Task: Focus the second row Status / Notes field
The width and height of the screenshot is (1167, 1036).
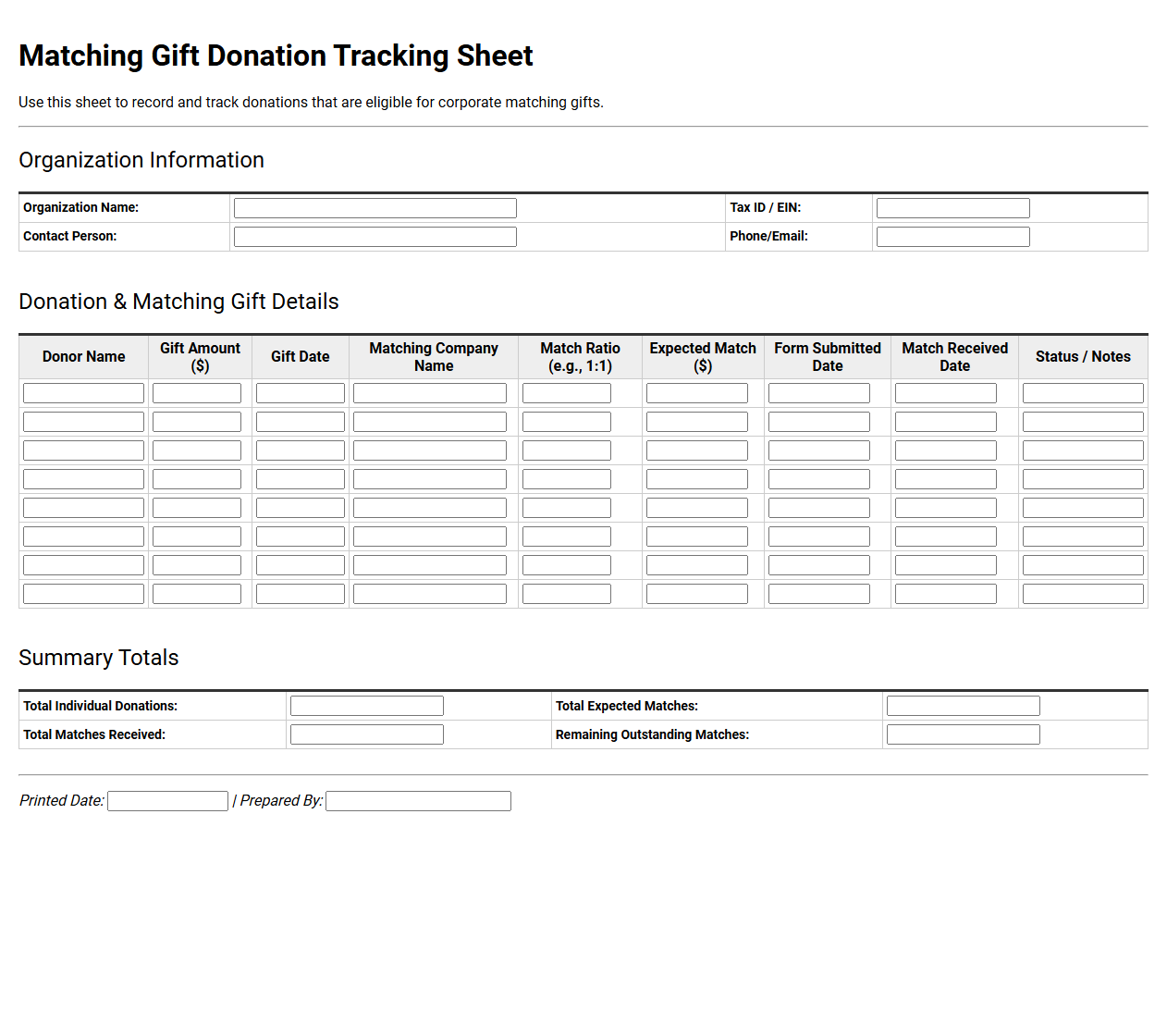Action: (x=1083, y=422)
